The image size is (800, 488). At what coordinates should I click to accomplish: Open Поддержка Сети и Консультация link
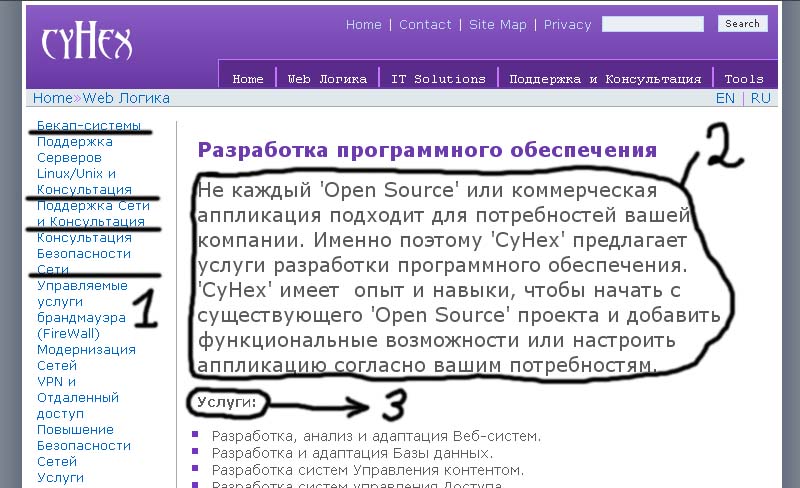[93, 213]
